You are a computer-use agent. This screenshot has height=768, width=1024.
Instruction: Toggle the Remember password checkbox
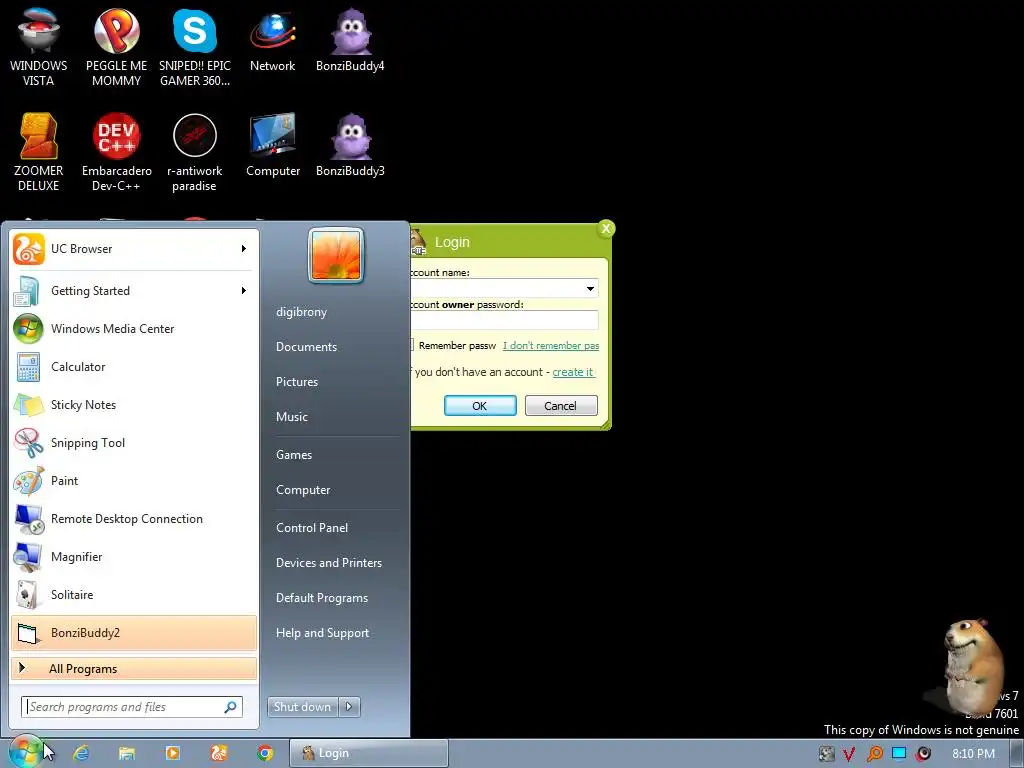[x=412, y=345]
